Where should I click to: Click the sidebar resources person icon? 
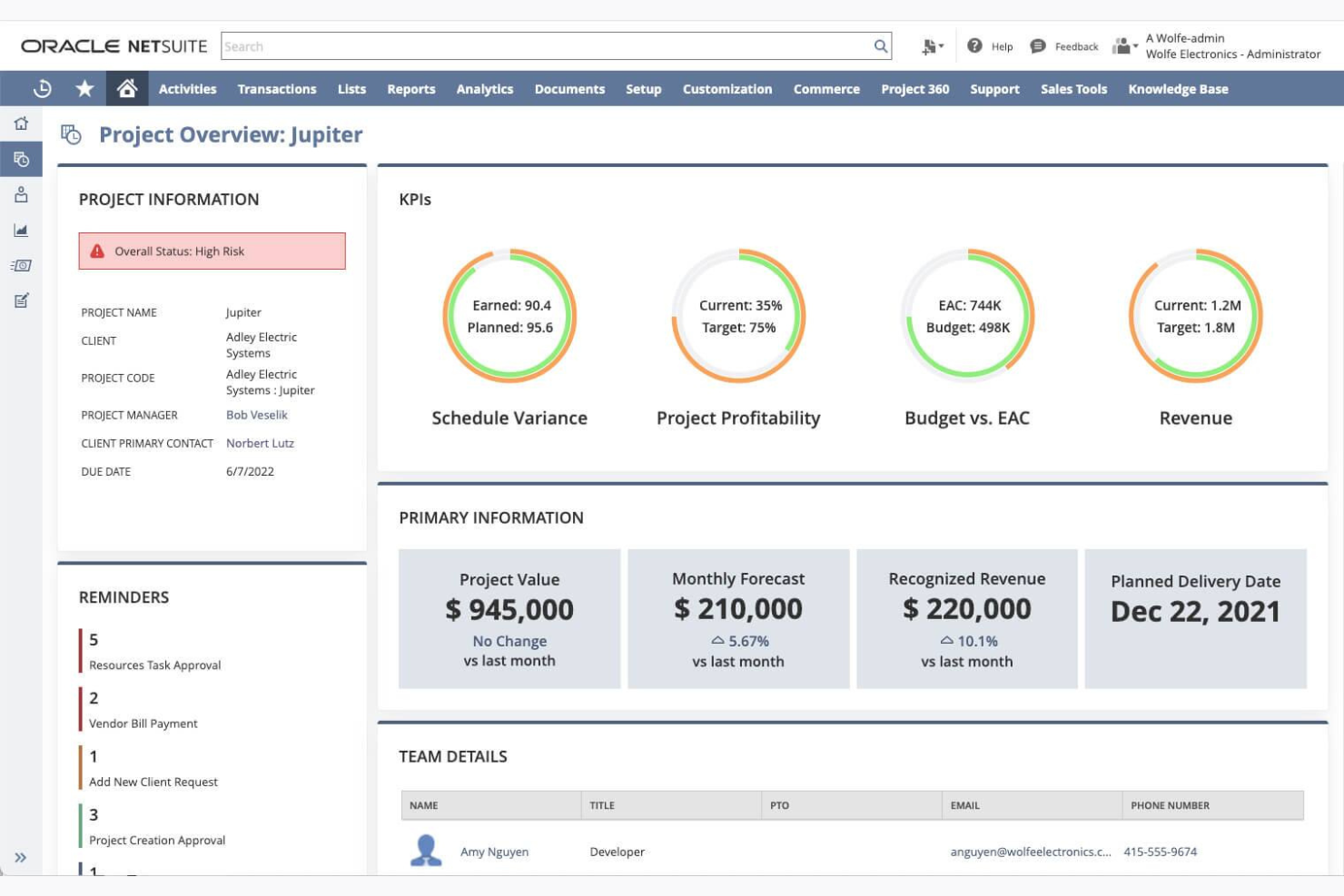point(21,194)
